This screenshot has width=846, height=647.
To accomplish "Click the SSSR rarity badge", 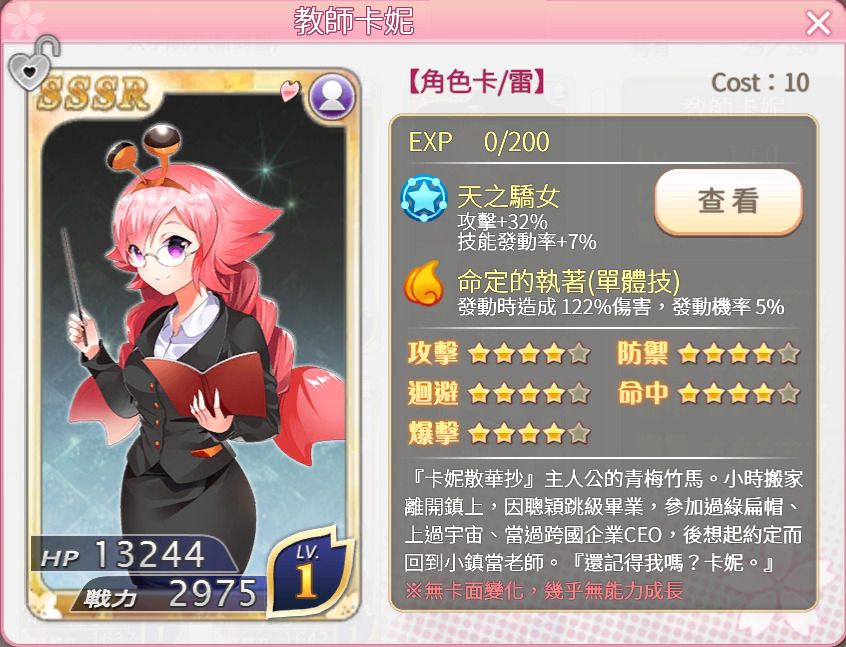I will [x=93, y=93].
